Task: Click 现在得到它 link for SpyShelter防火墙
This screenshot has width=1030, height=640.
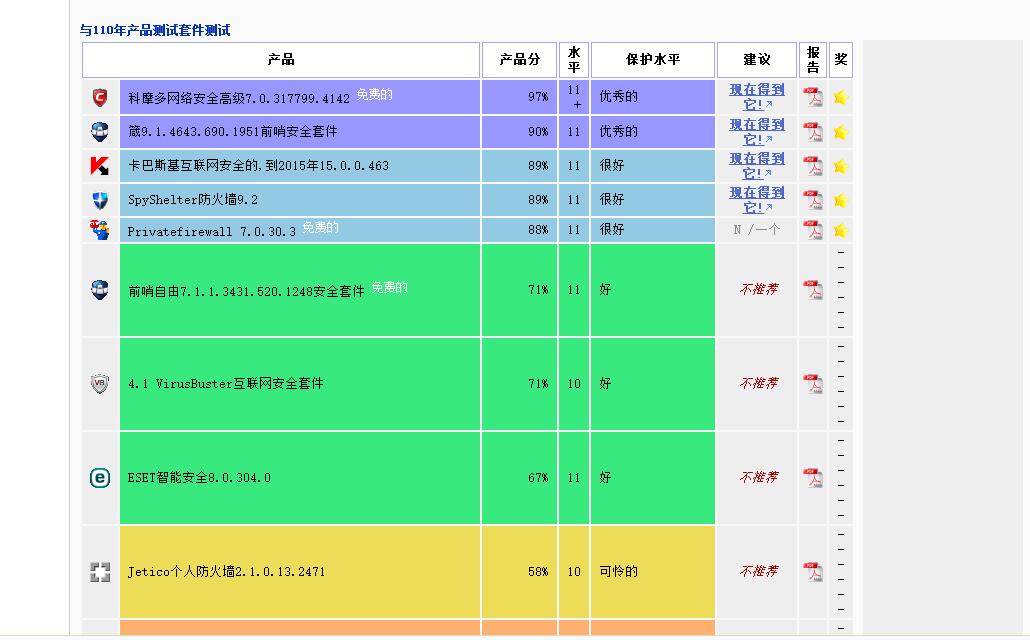Action: 757,200
